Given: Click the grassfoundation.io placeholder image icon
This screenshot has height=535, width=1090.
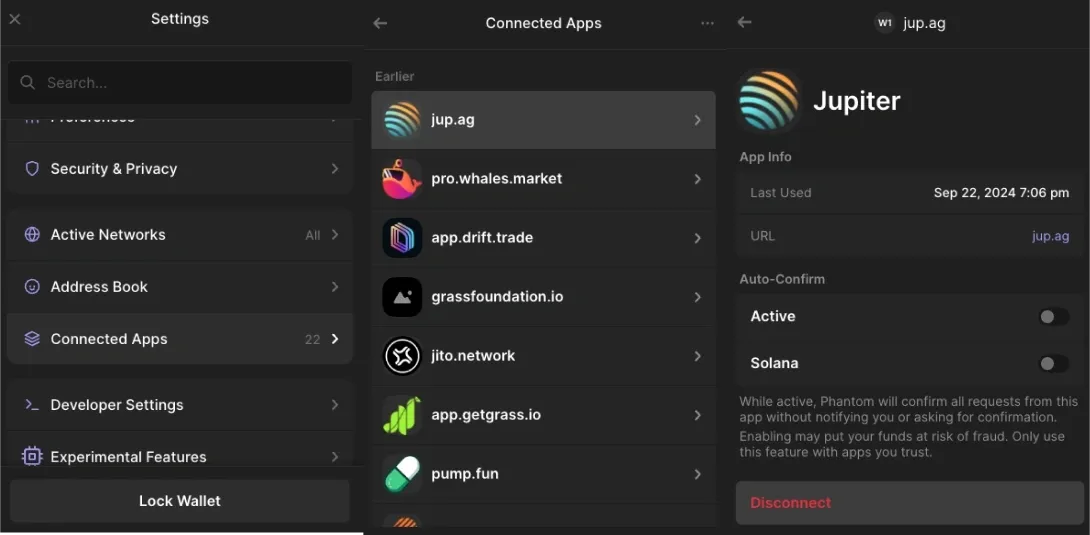Looking at the screenshot, I should pyautogui.click(x=402, y=297).
